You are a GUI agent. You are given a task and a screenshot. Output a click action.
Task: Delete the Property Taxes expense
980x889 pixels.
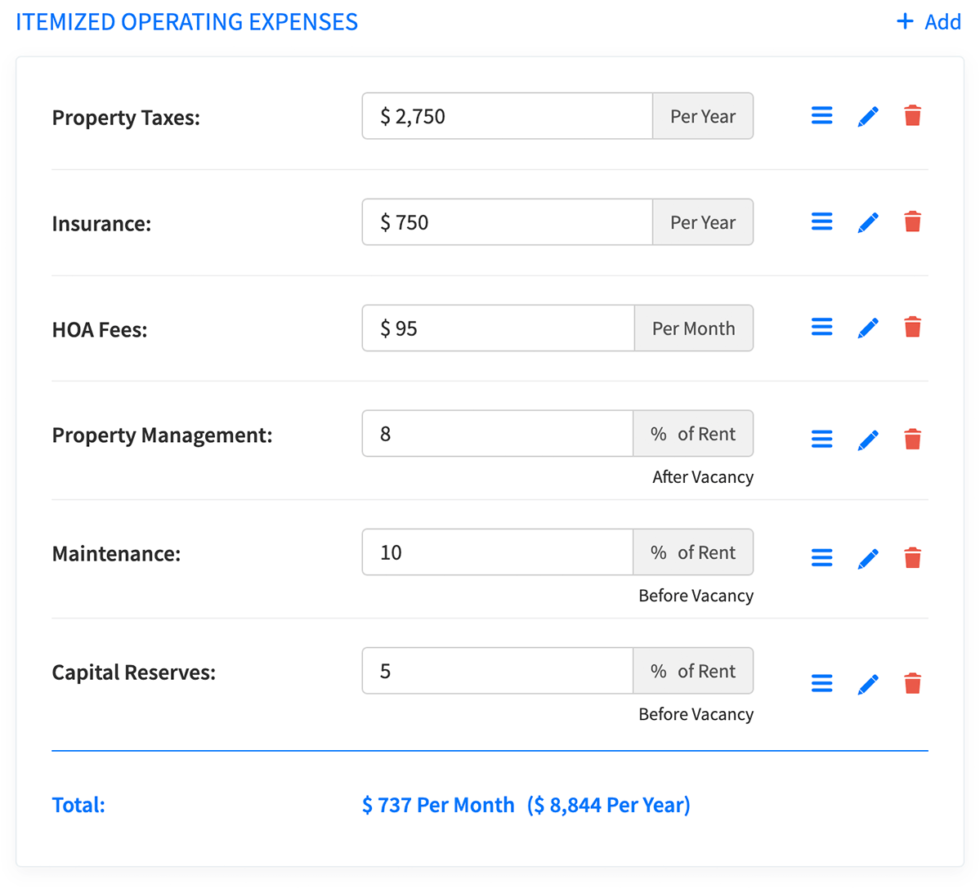[x=912, y=115]
